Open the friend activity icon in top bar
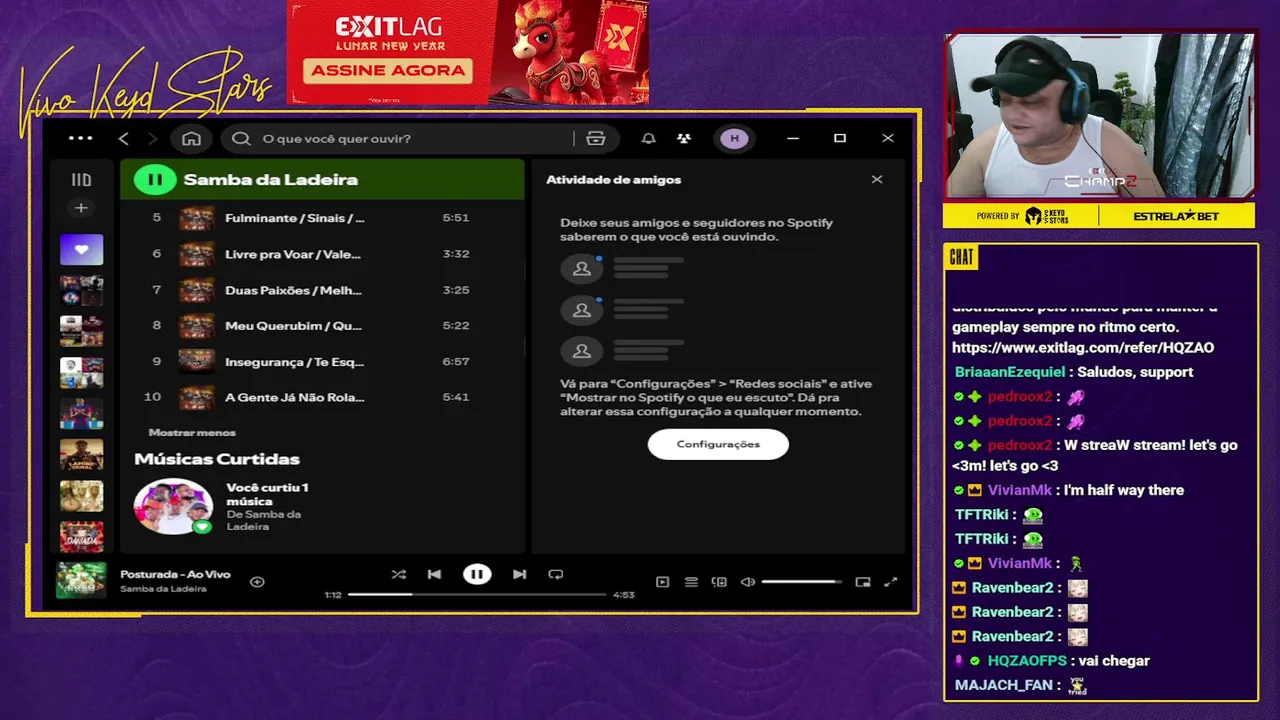The image size is (1280, 720). [683, 138]
